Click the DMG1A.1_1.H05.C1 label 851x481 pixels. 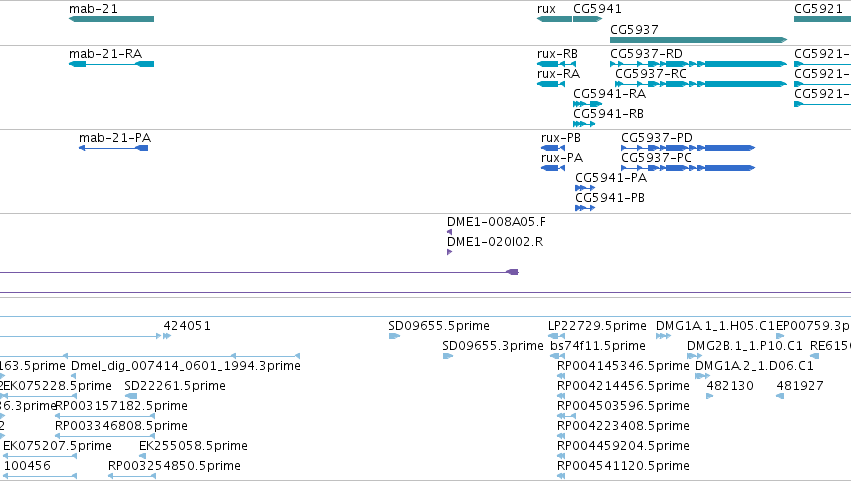(x=715, y=326)
